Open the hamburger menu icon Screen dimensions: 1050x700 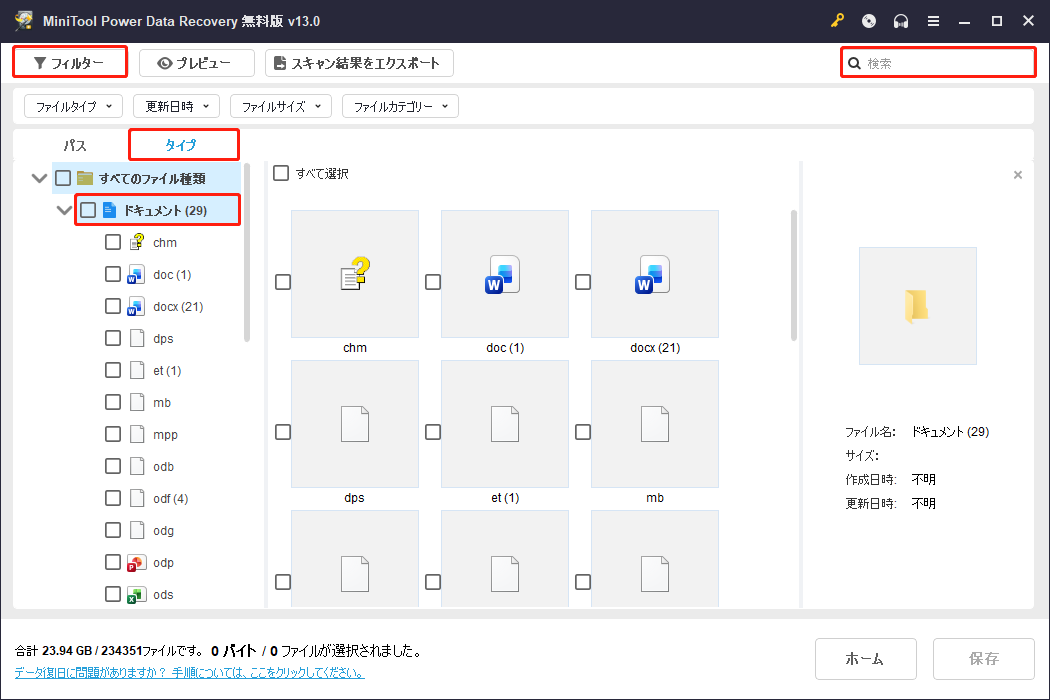click(x=933, y=21)
